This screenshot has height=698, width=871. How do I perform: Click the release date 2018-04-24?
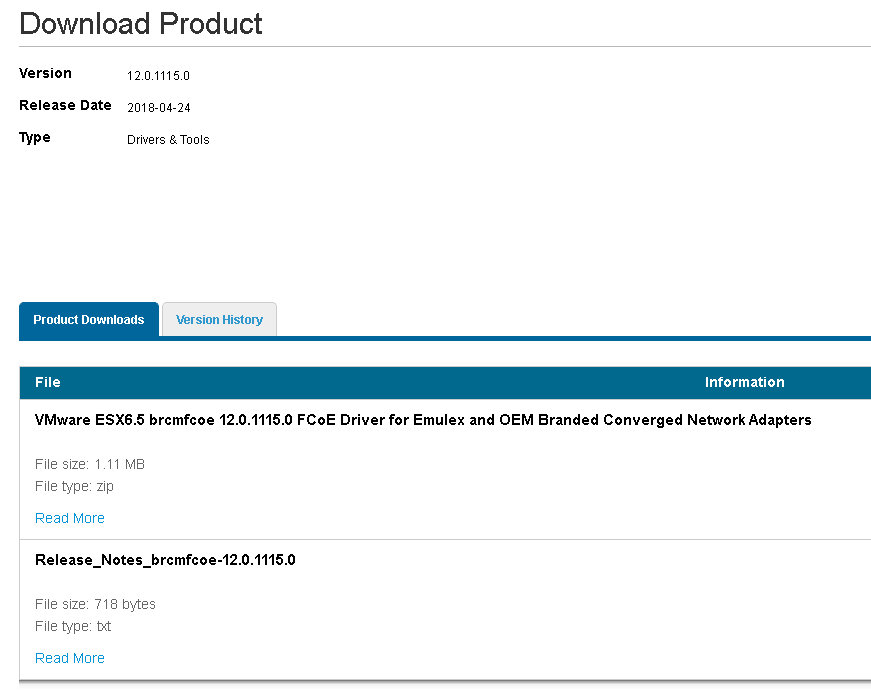tap(159, 108)
